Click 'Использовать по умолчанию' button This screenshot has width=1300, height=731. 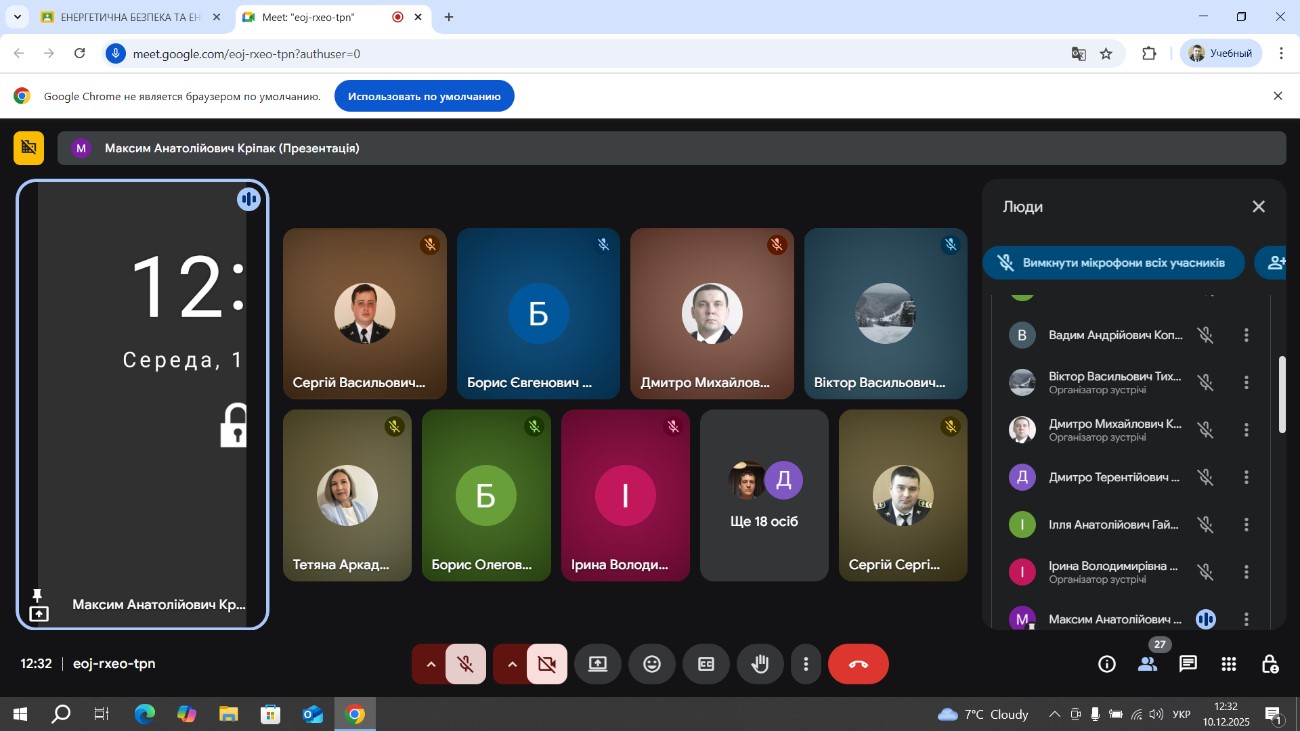pyautogui.click(x=424, y=96)
